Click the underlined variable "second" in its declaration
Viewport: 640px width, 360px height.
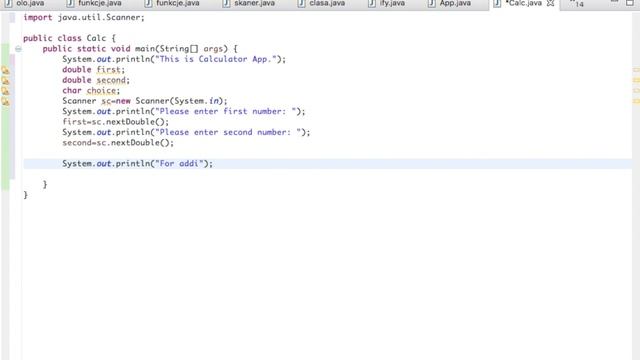click(111, 80)
